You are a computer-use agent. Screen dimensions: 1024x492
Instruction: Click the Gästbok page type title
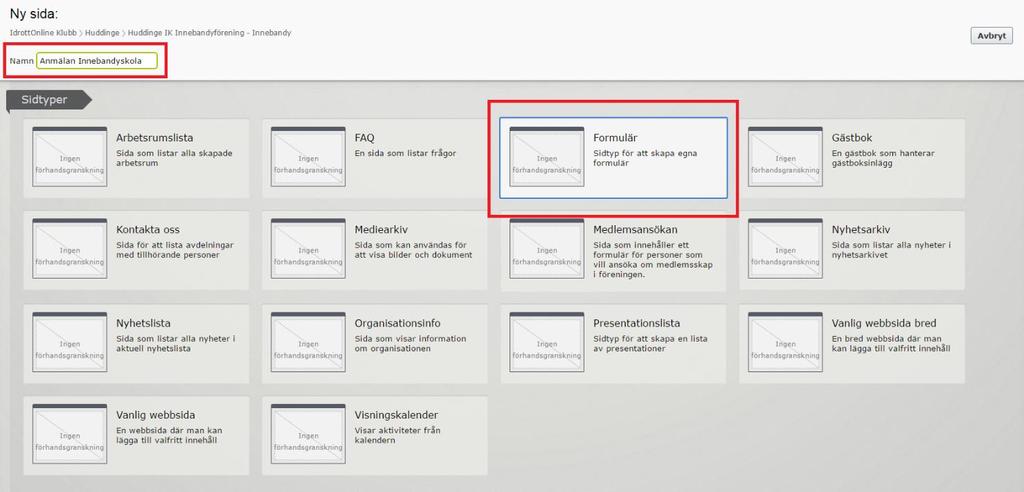pos(852,138)
